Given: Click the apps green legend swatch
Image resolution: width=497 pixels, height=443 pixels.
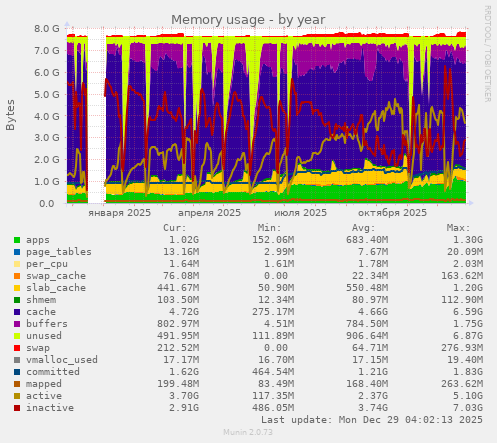Looking at the screenshot, I should tap(17, 240).
